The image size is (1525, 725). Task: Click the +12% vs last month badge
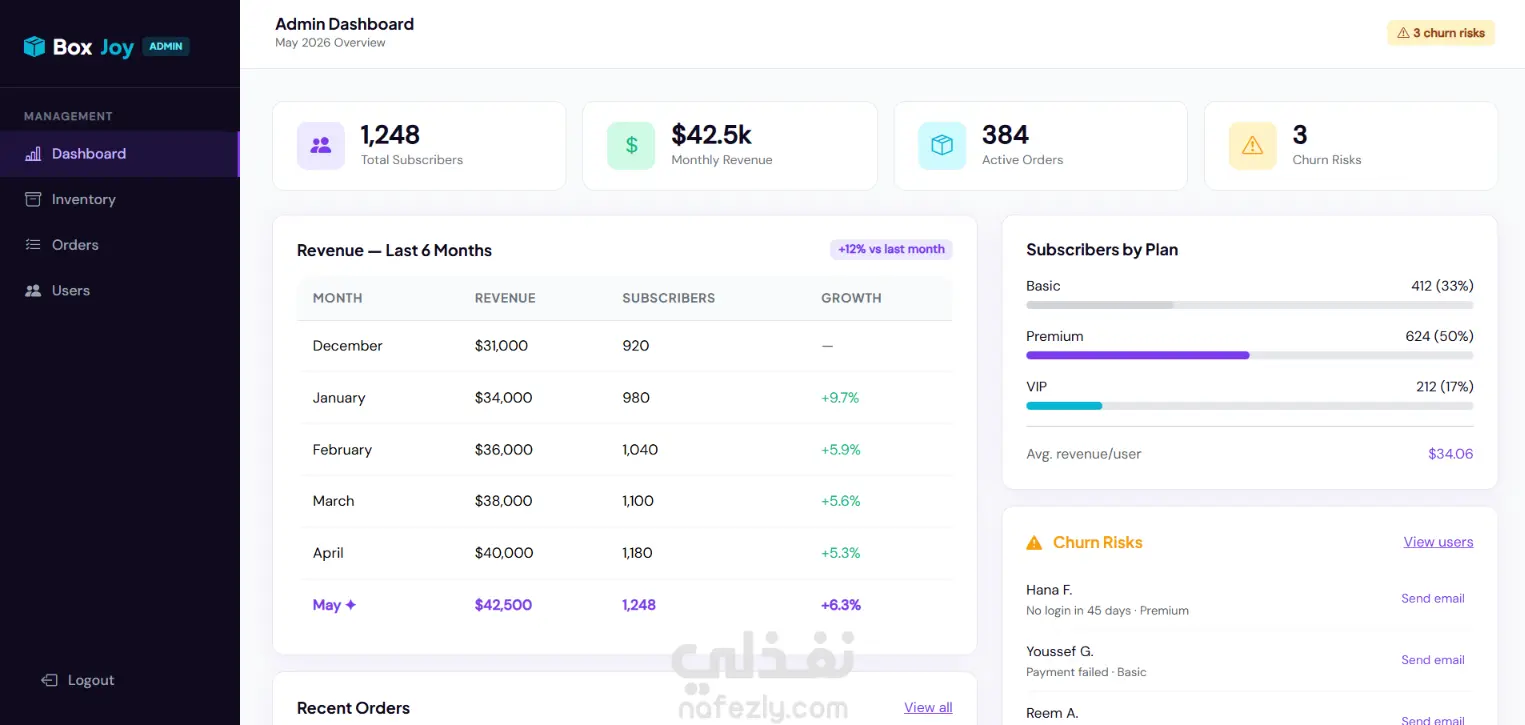coord(891,249)
